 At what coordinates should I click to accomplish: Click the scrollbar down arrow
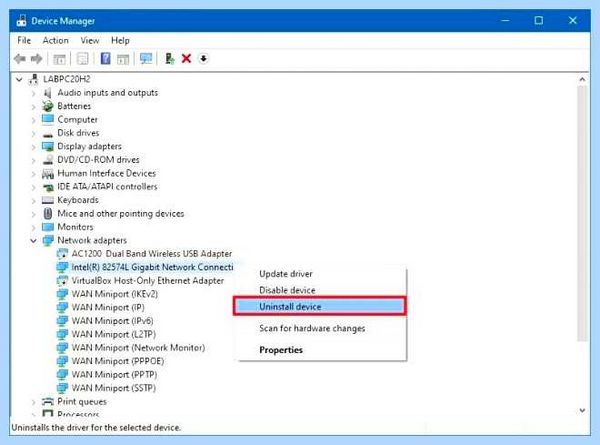click(582, 411)
